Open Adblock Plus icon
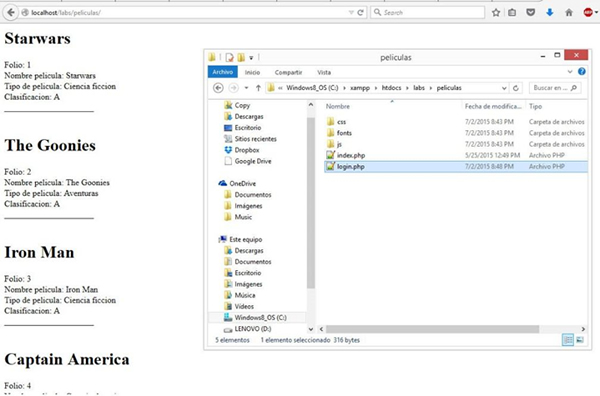The width and height of the screenshot is (600, 396). point(589,13)
